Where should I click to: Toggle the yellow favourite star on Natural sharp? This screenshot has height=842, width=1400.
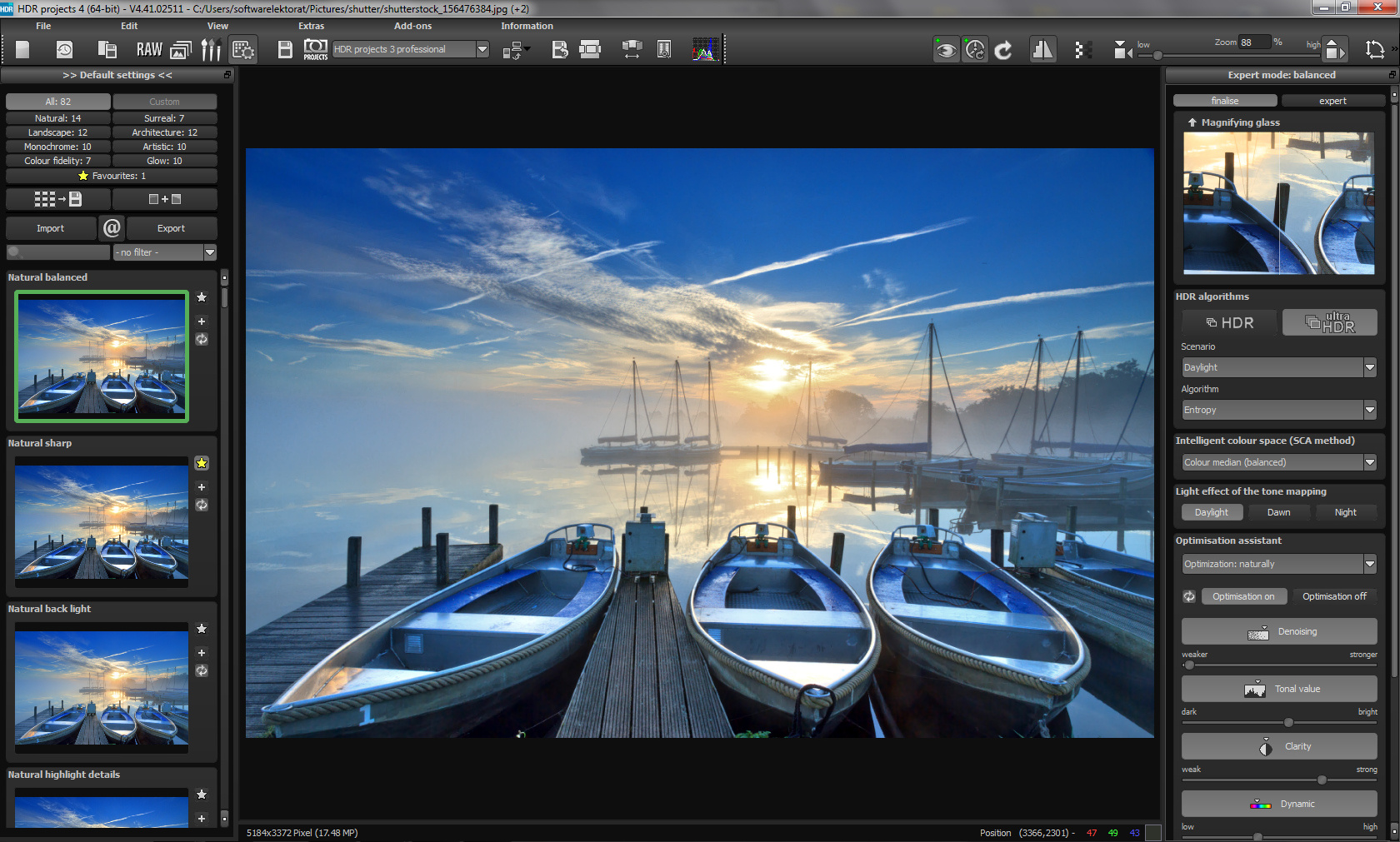click(x=202, y=463)
